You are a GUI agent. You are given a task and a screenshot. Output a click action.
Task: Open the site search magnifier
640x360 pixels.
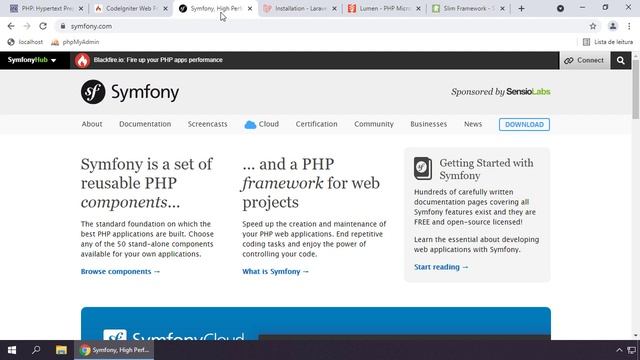click(620, 60)
